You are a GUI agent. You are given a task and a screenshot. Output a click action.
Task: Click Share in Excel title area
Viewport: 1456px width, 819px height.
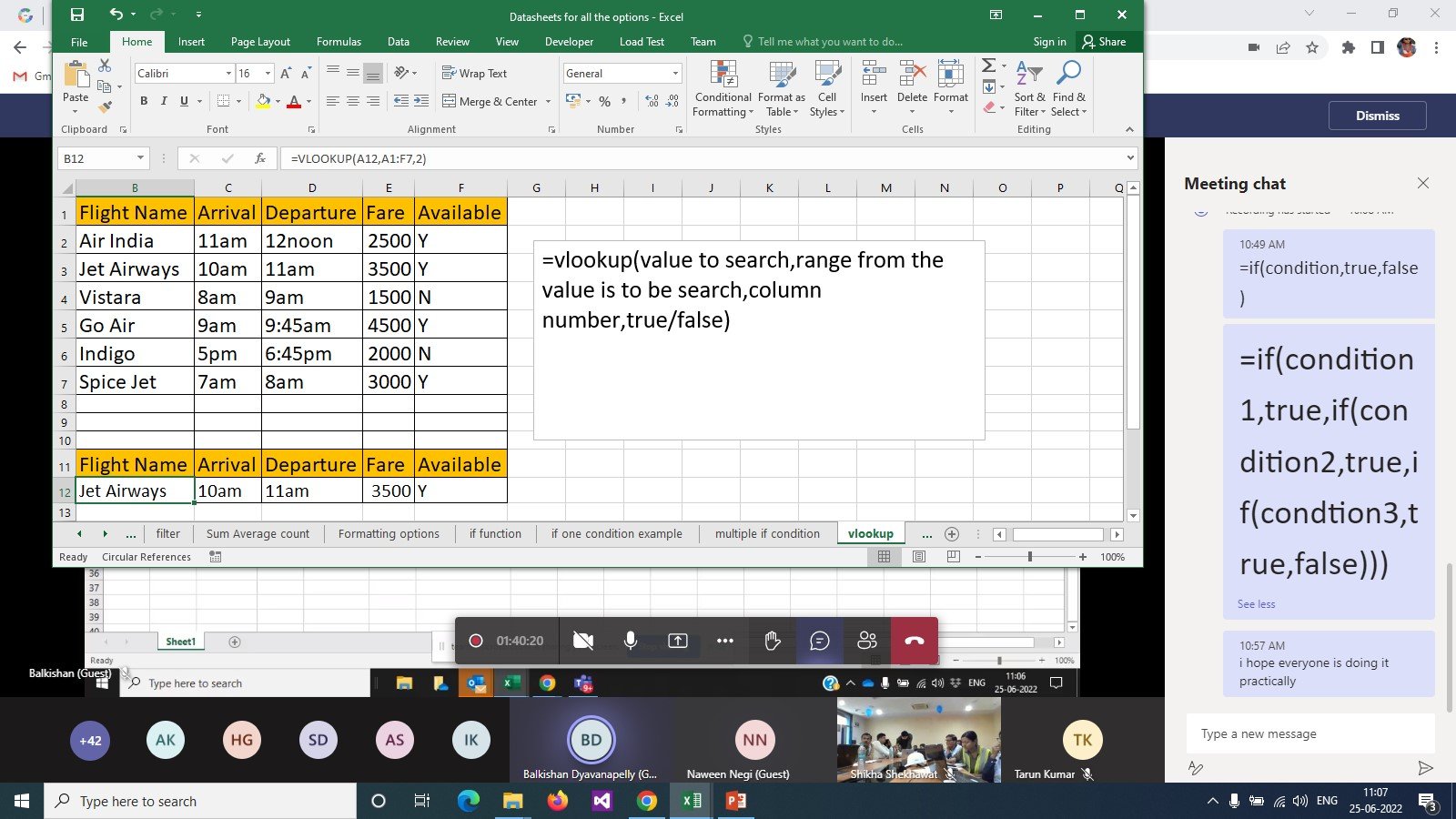point(1104,42)
